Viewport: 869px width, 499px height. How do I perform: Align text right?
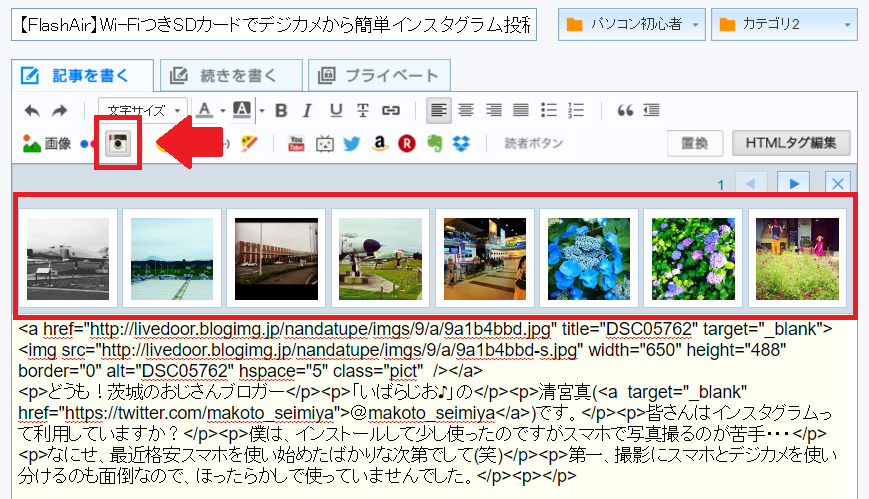coord(493,110)
